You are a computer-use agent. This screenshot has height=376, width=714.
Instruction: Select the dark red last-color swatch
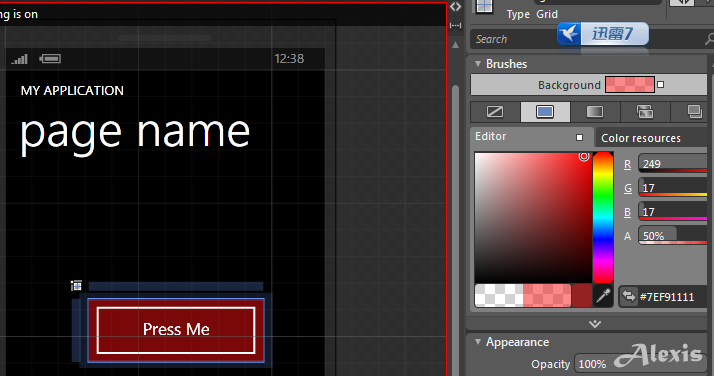[x=581, y=295]
